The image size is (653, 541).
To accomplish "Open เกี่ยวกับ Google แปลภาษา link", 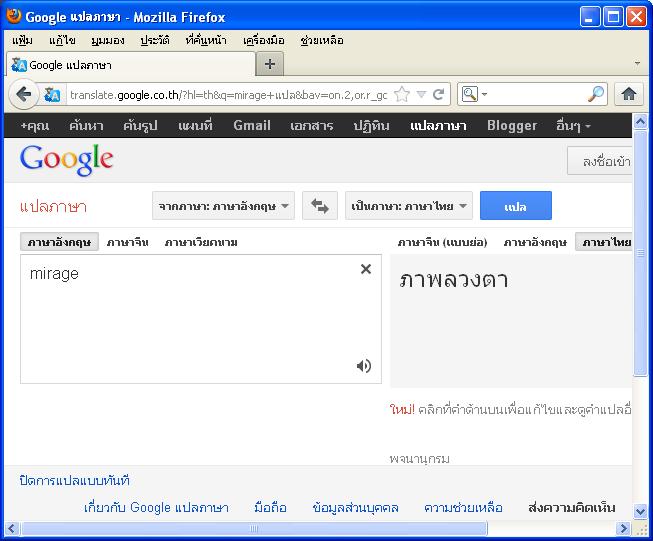I will (x=156, y=507).
